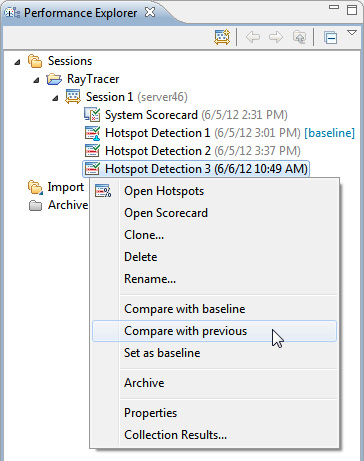Select the Sessions tree label

tap(70, 61)
